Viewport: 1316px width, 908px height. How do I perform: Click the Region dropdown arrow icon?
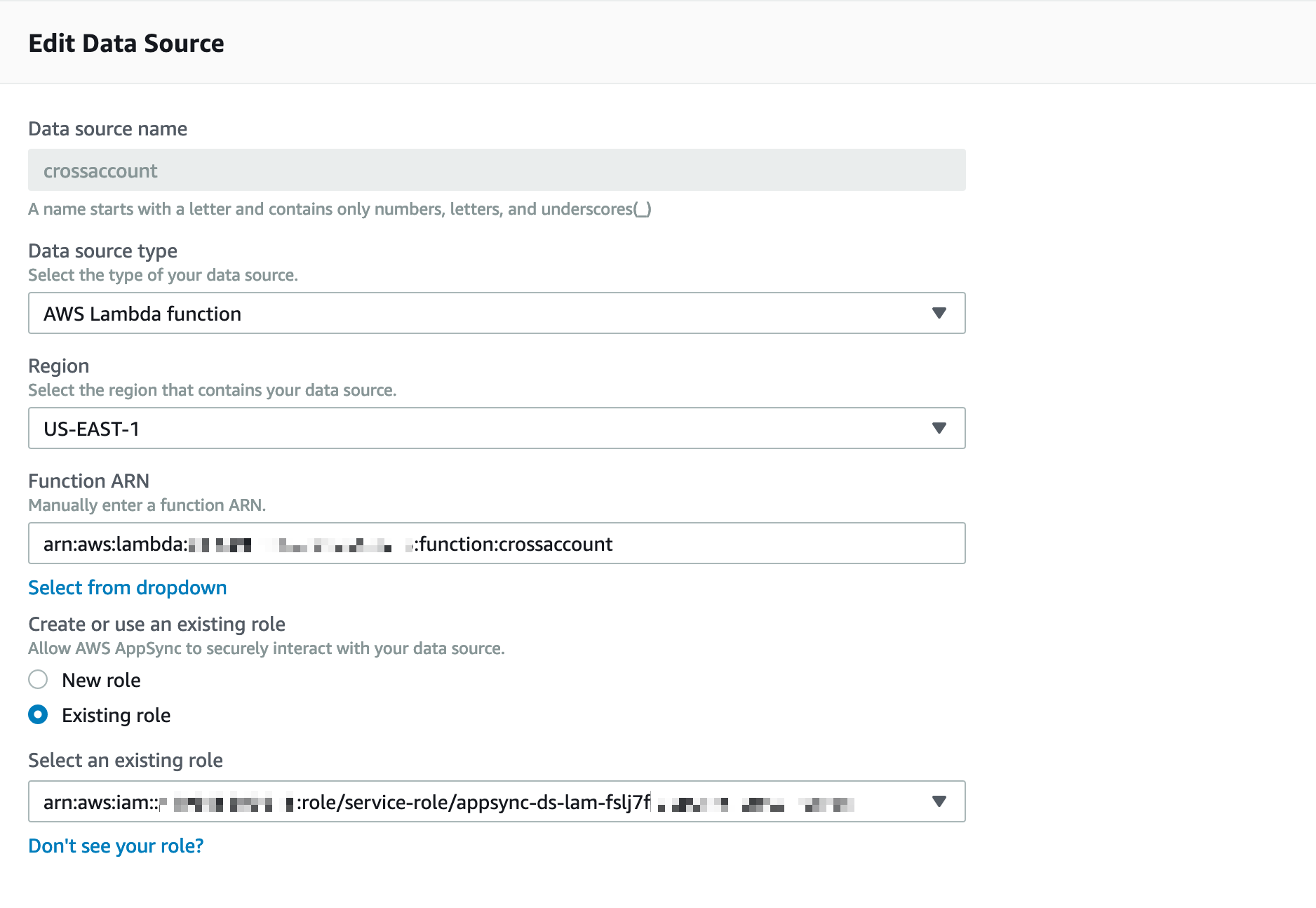pyautogui.click(x=939, y=428)
